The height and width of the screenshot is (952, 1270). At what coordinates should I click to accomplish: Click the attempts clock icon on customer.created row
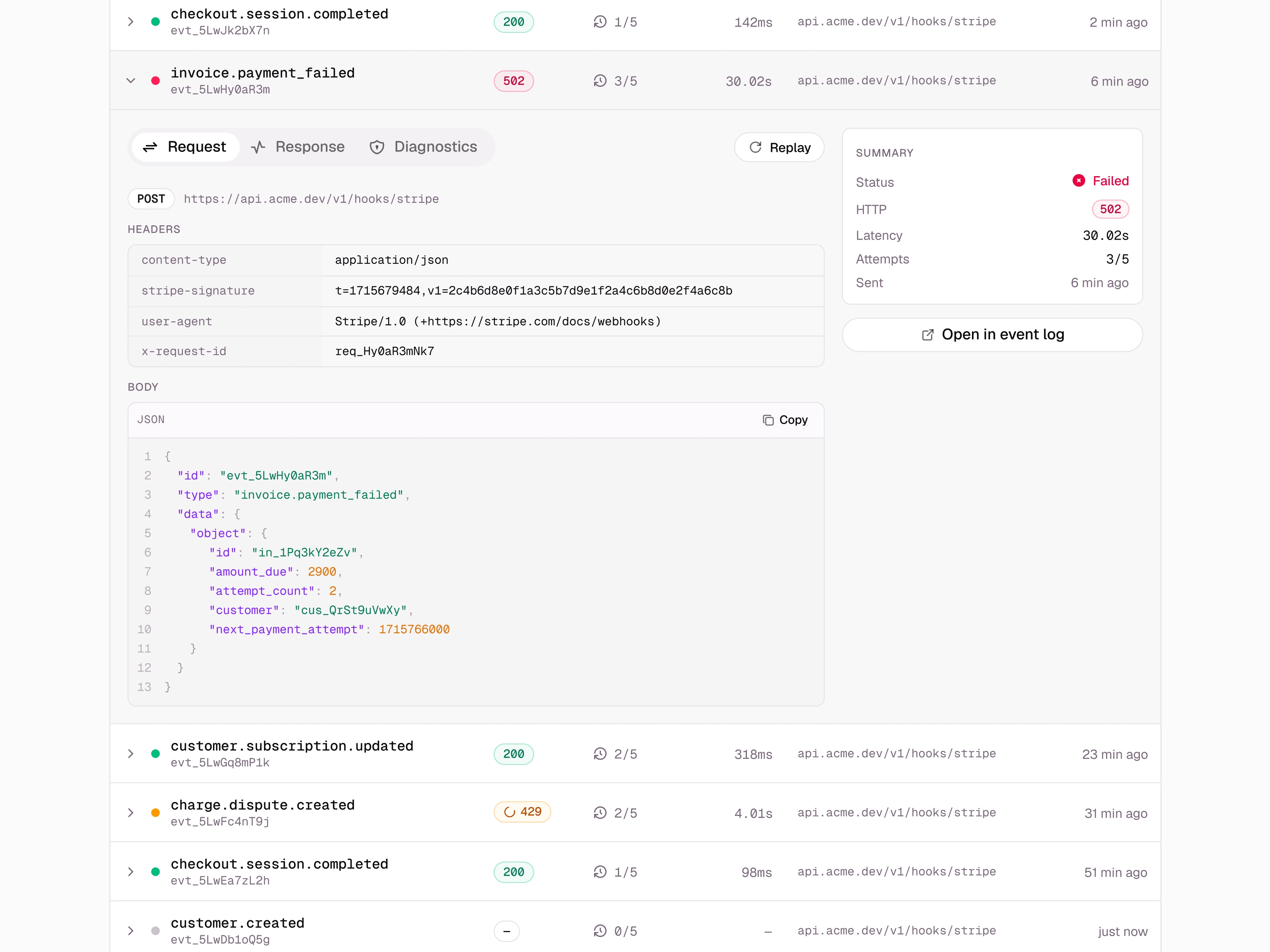[600, 931]
